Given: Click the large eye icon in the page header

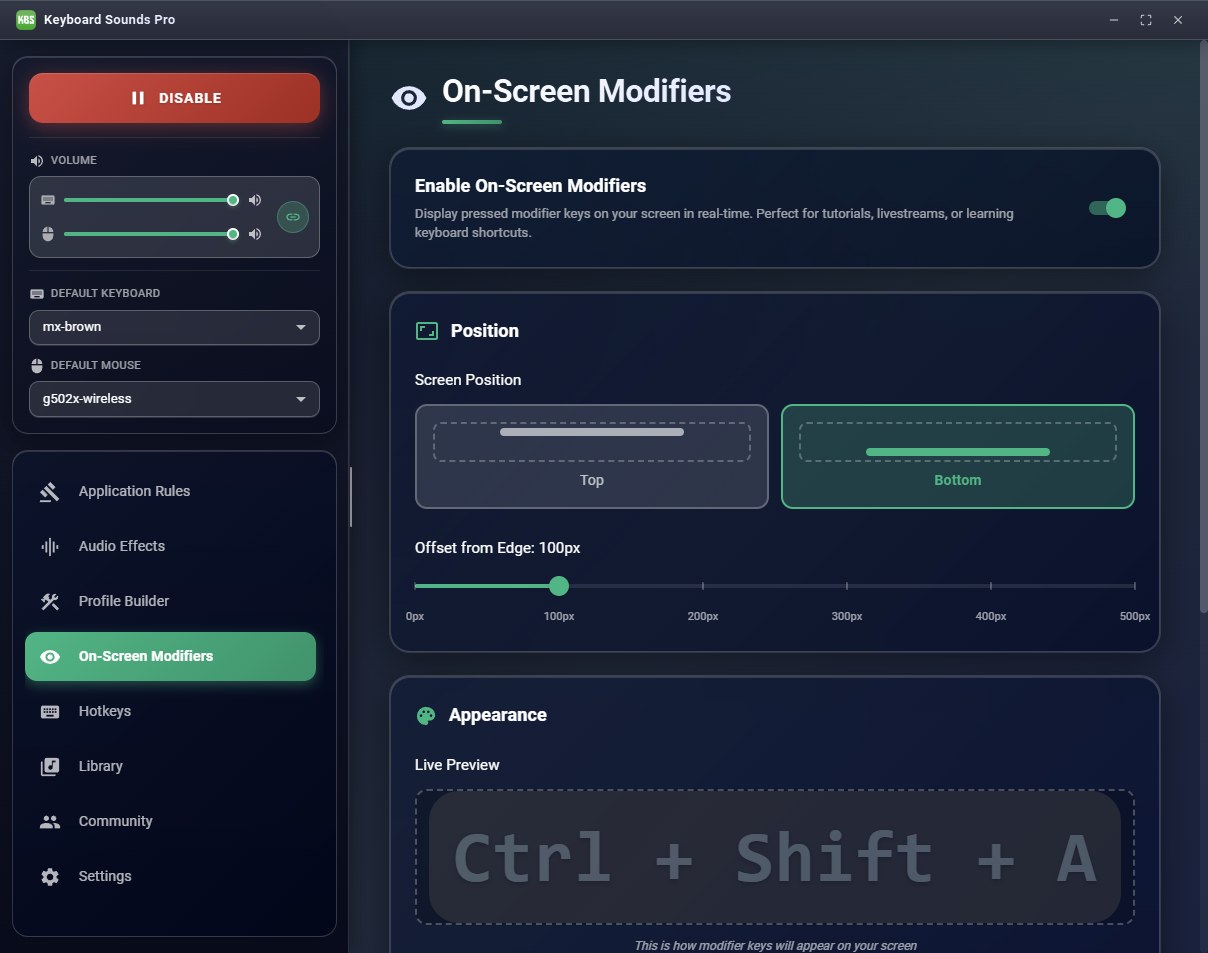Looking at the screenshot, I should coord(409,97).
